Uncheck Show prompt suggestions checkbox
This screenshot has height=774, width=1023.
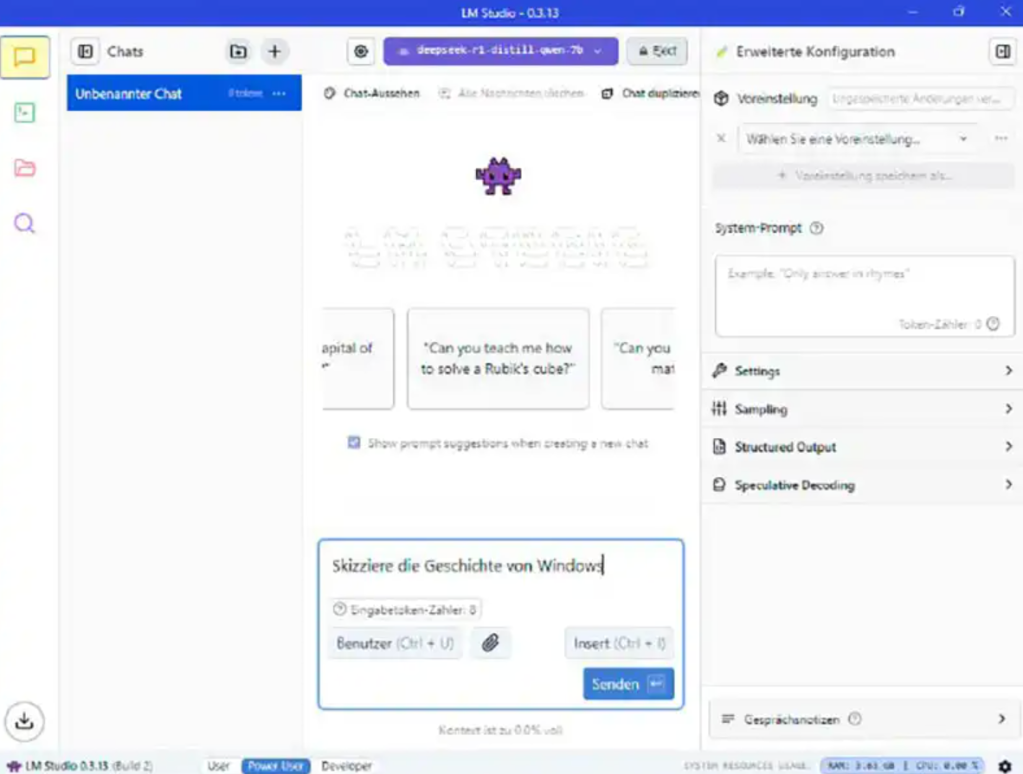click(x=354, y=443)
